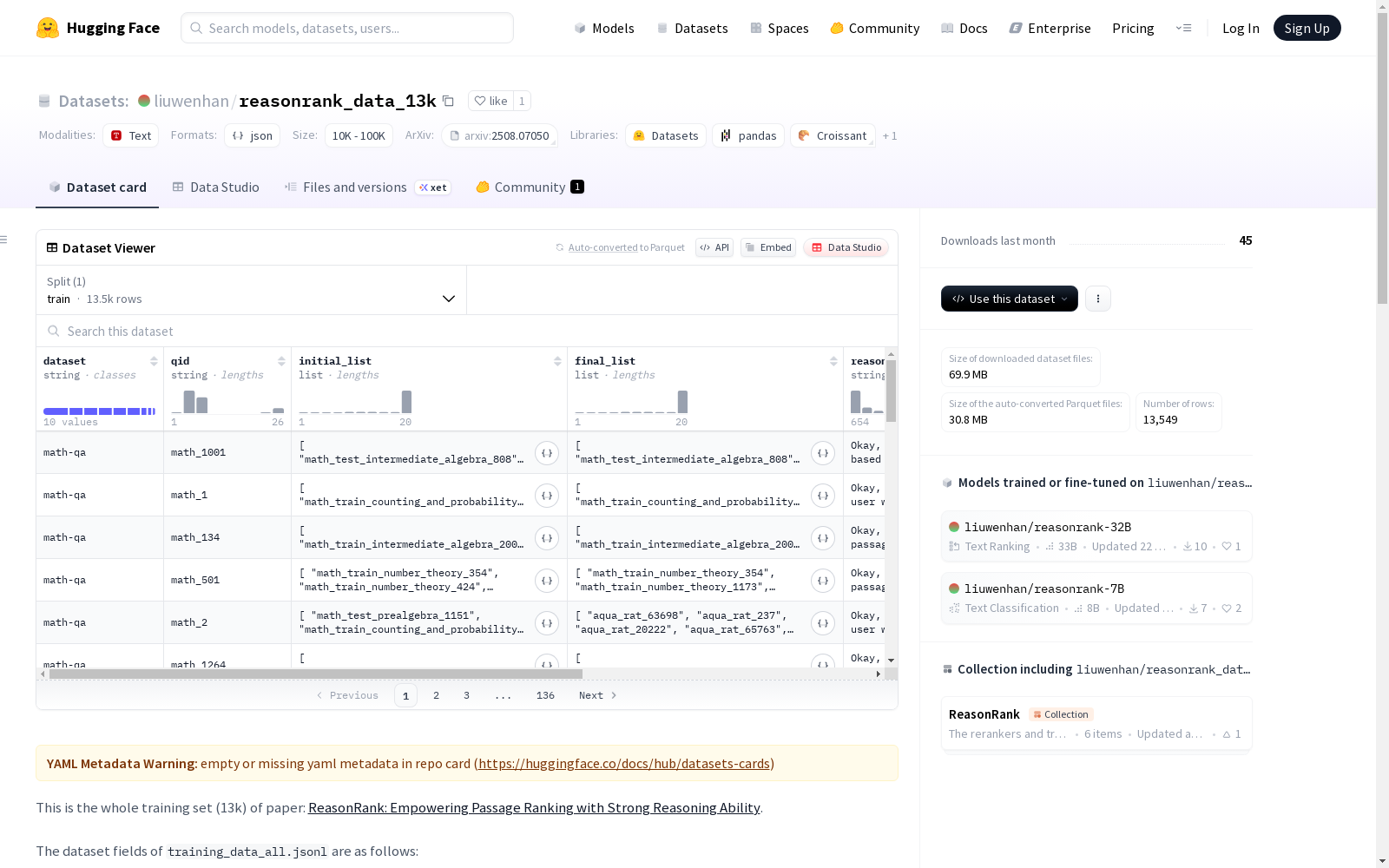Expand the math_501 initial_list cell viewer icon
Screen dimensions: 1389x868
[547, 580]
